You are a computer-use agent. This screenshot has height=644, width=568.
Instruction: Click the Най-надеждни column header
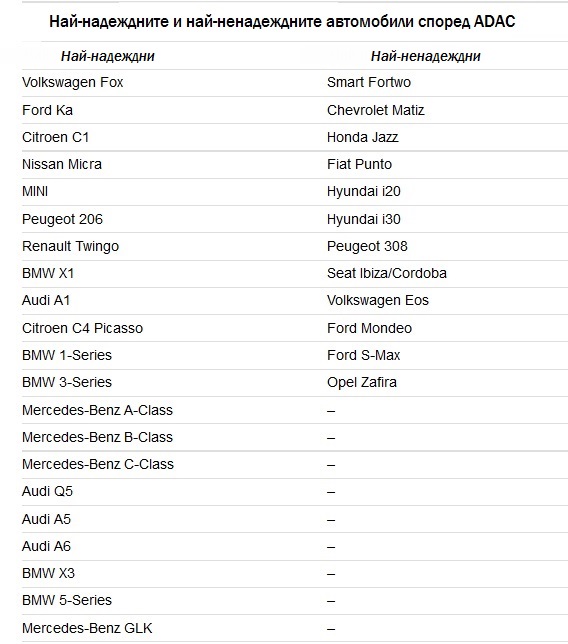tap(108, 56)
